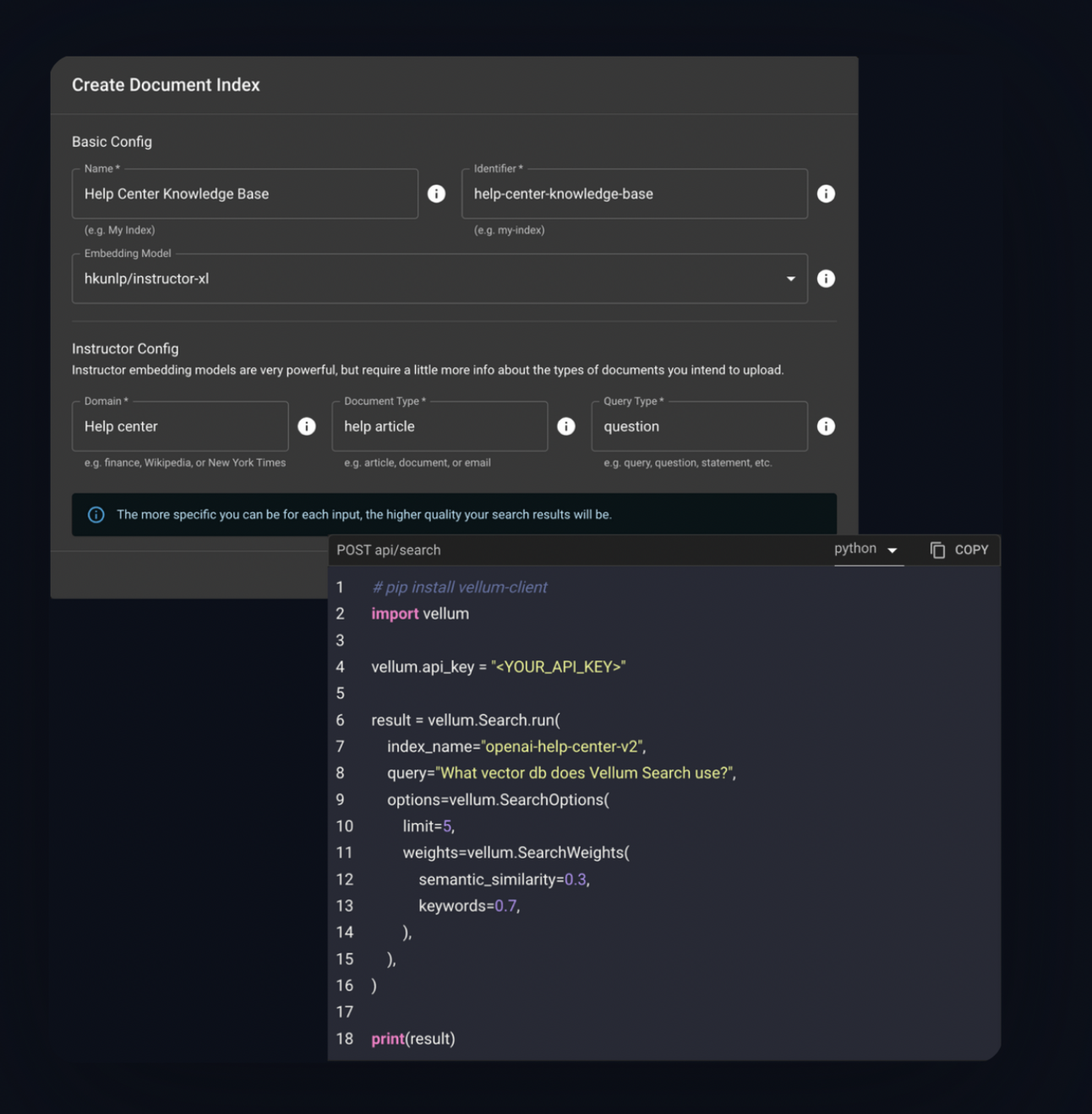Select the Document Type field help article
Screen dimensions: 1092x1114
point(440,426)
